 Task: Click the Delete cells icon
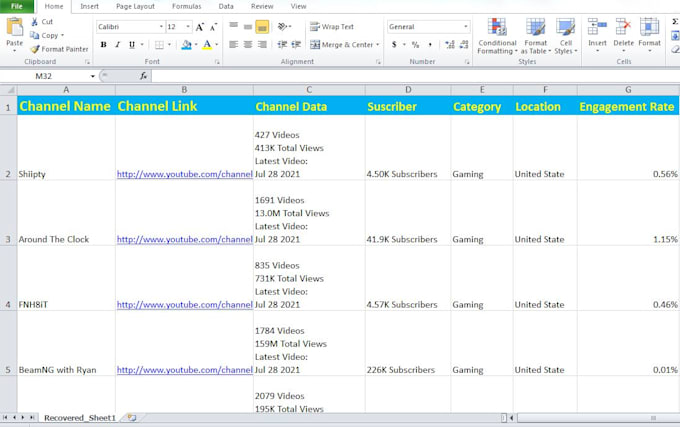point(623,27)
